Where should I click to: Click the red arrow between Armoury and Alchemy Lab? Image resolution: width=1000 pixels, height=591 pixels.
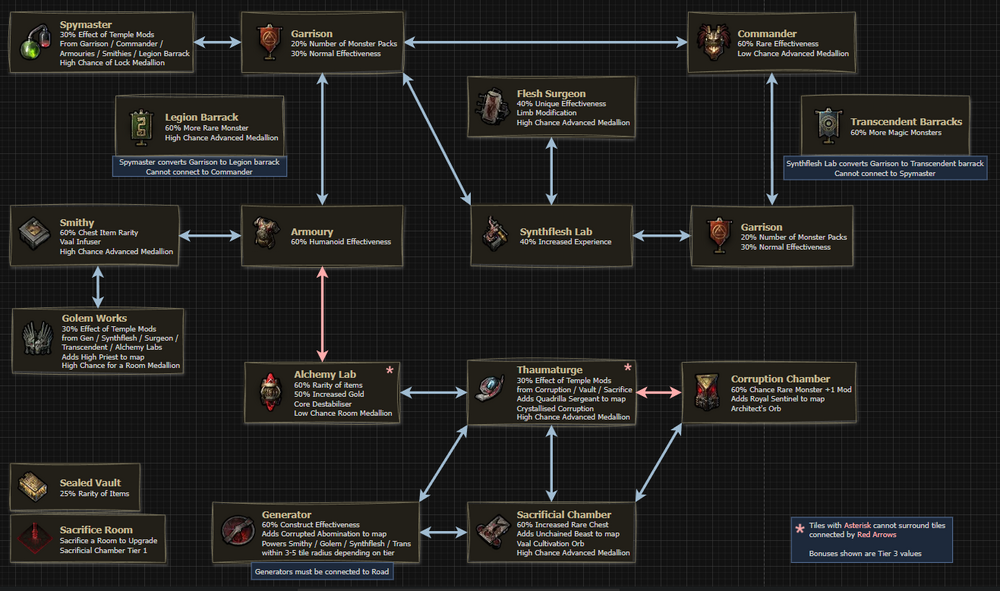pos(322,314)
